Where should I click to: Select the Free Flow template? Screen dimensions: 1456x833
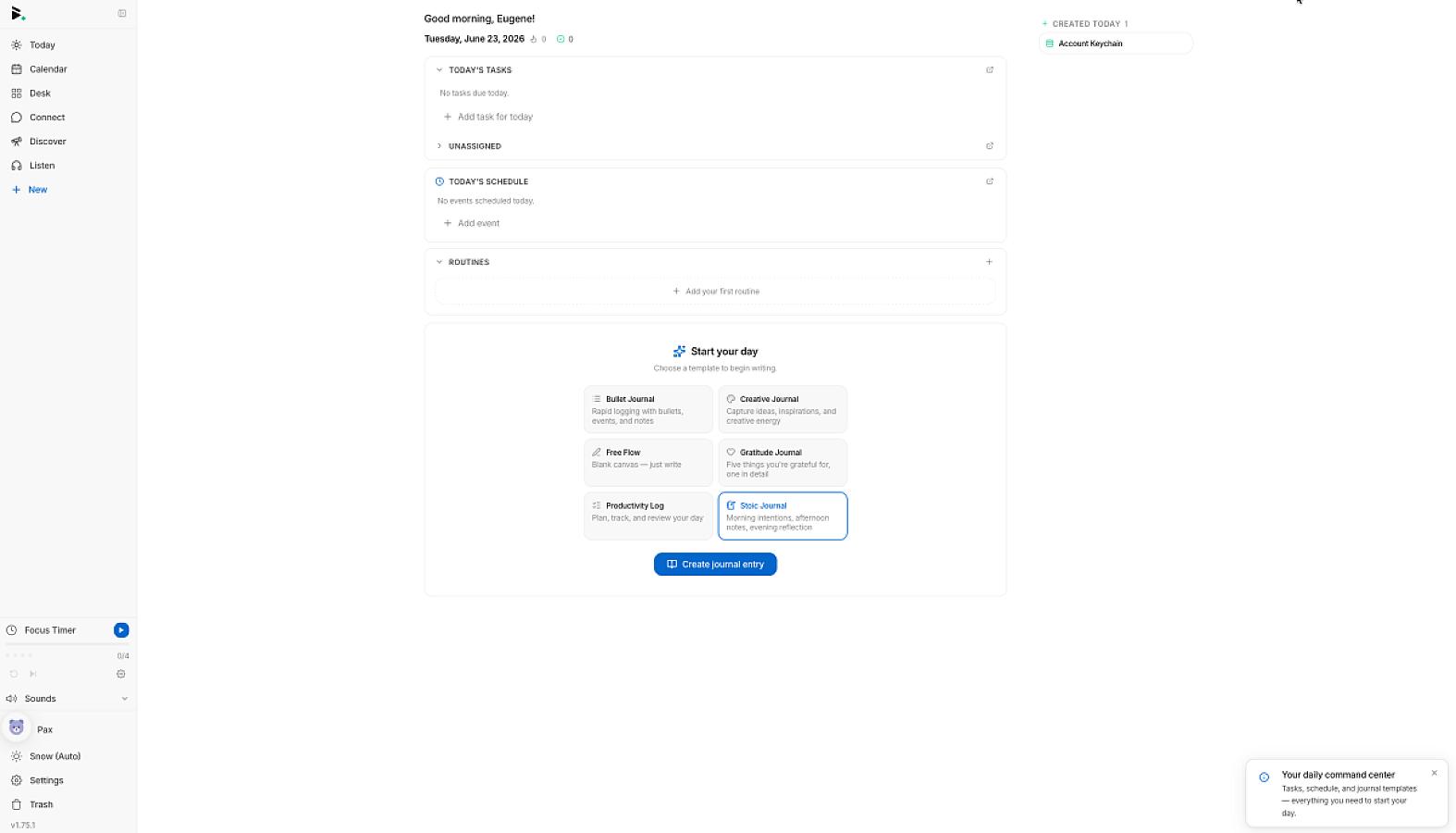(x=648, y=463)
